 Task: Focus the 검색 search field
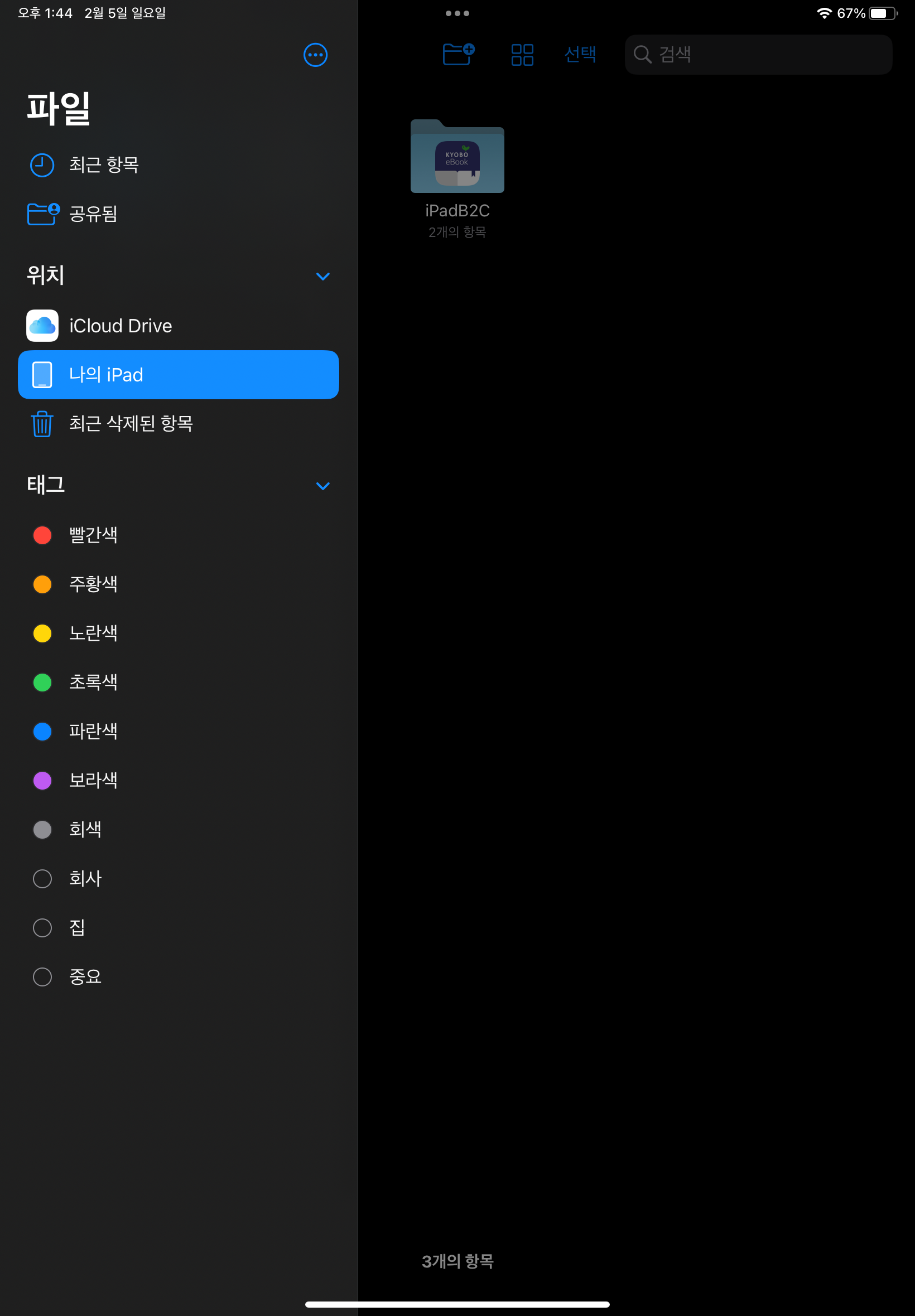758,55
